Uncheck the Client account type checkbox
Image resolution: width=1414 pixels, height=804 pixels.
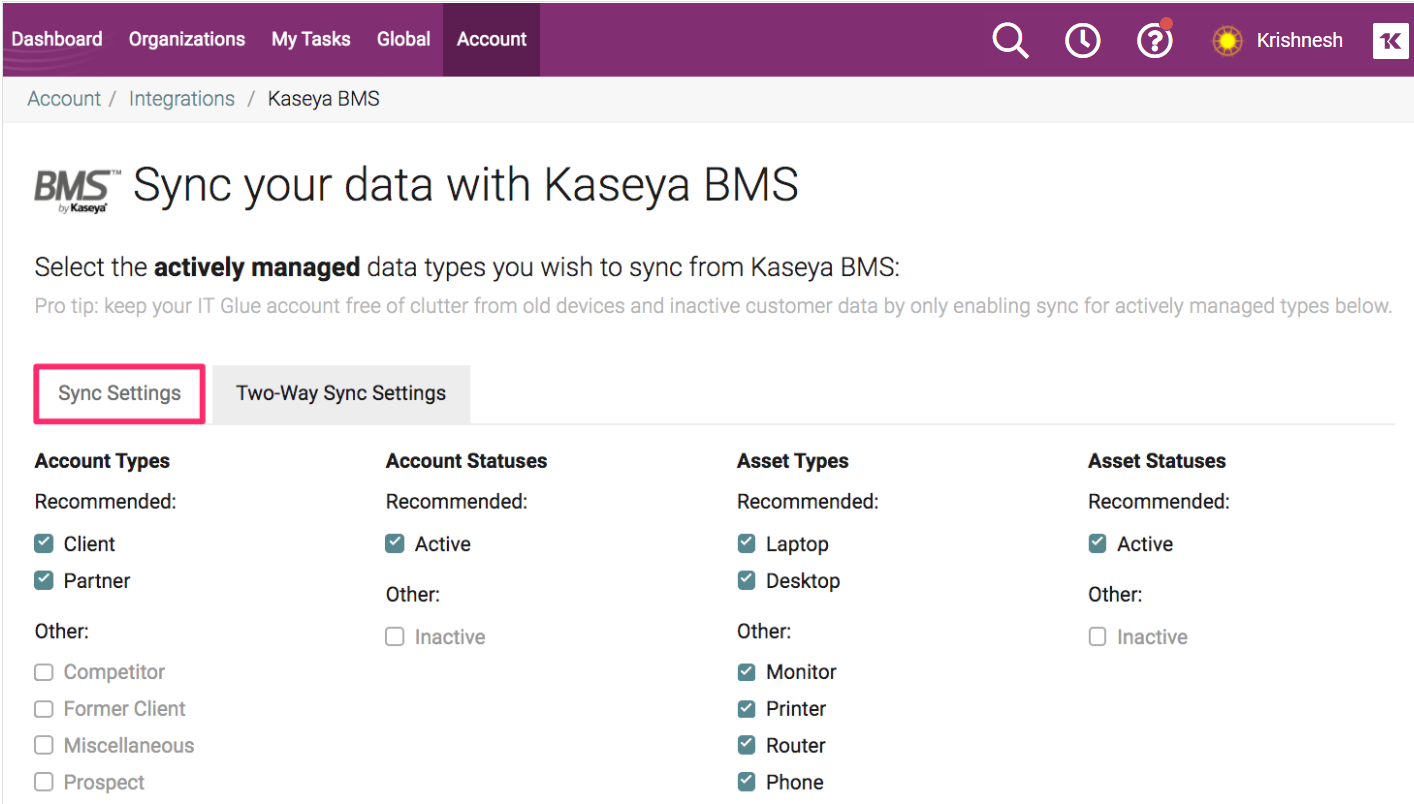pyautogui.click(x=44, y=544)
